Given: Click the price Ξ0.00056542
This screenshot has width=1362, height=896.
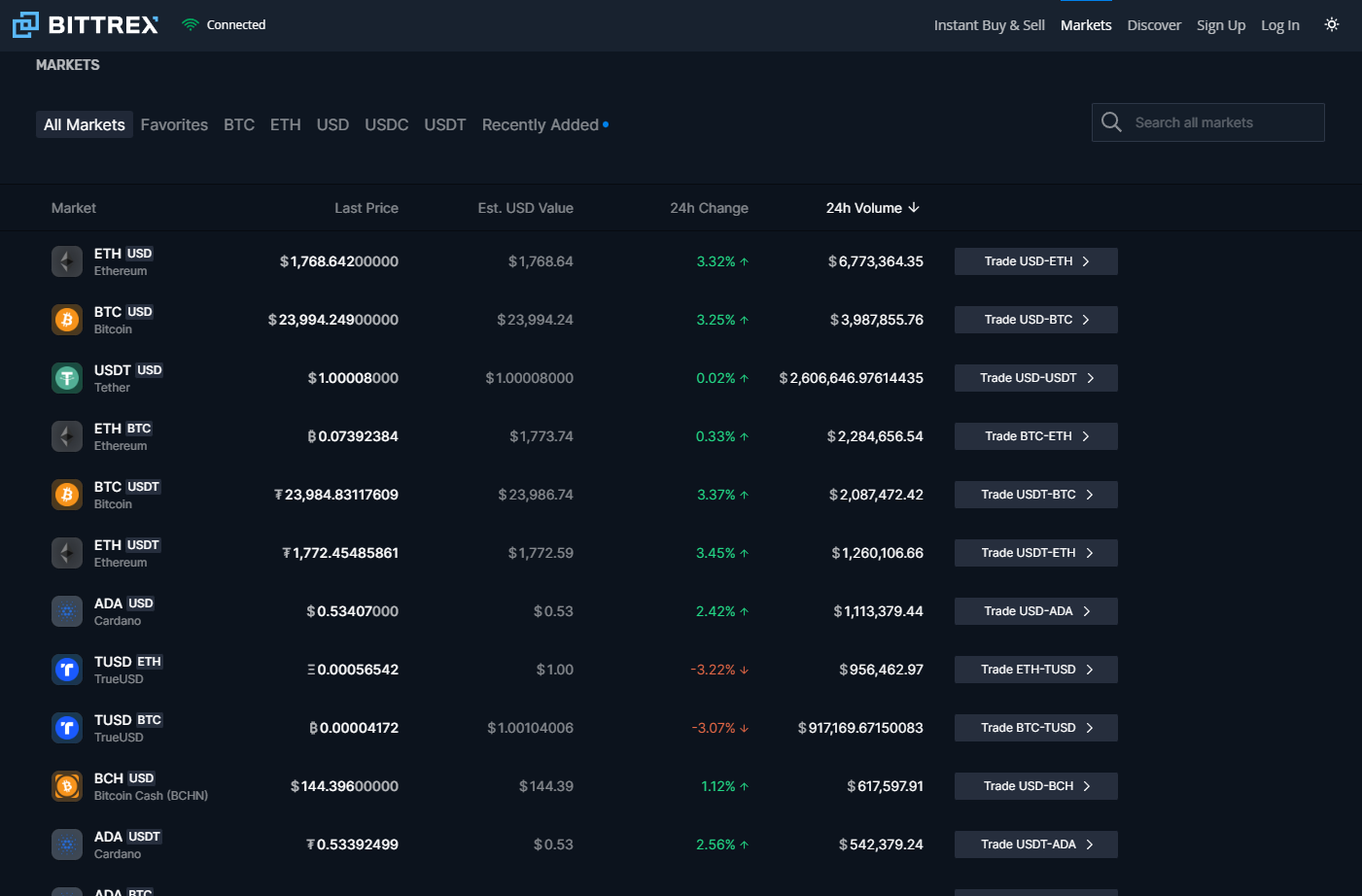Looking at the screenshot, I should [x=353, y=670].
